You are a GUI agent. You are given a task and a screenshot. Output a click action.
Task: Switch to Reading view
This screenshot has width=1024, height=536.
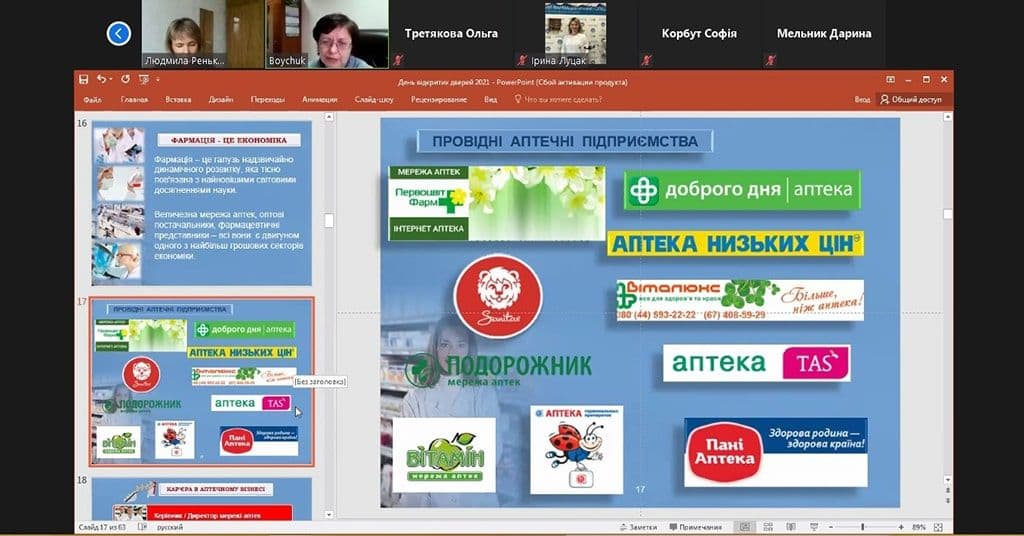pyautogui.click(x=791, y=527)
